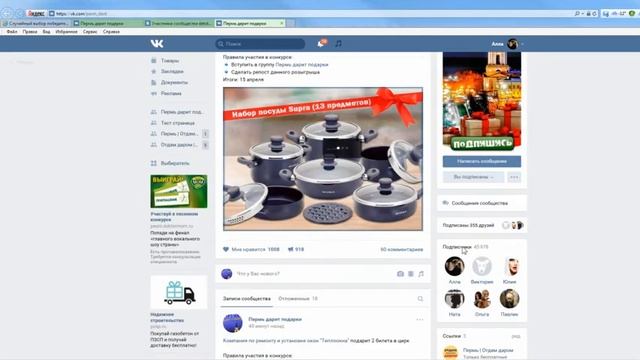Open the Избранное menu

point(67,31)
